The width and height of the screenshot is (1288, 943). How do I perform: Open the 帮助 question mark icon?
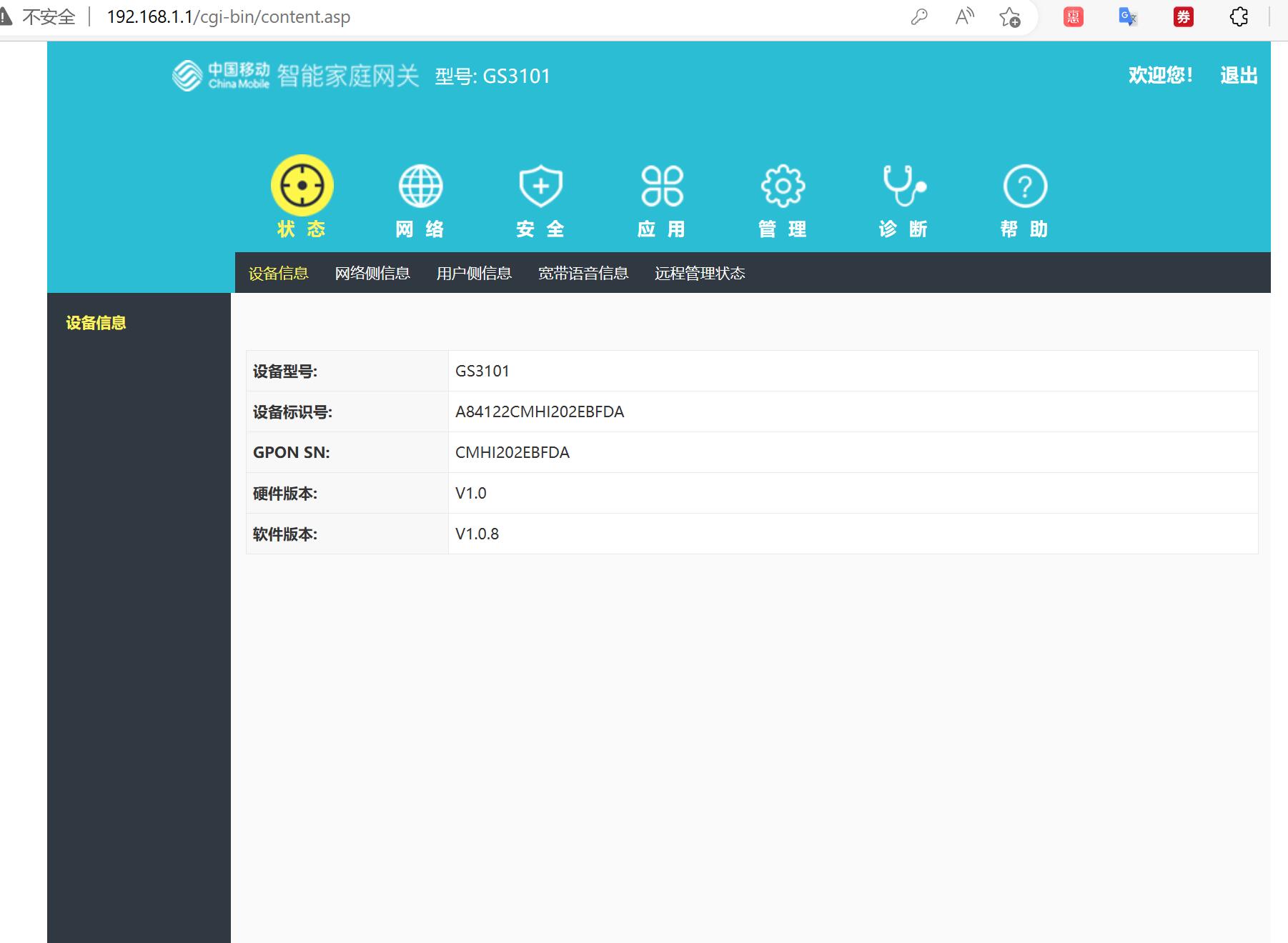1025,186
